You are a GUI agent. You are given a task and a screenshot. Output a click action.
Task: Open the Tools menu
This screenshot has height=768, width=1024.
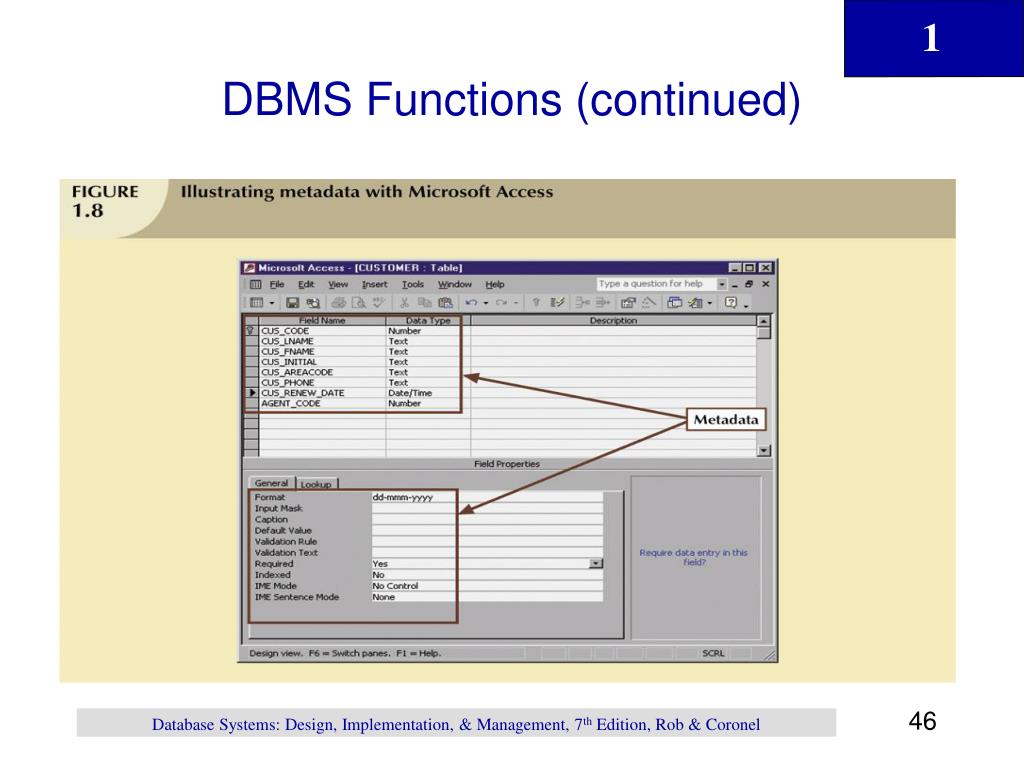click(x=413, y=285)
